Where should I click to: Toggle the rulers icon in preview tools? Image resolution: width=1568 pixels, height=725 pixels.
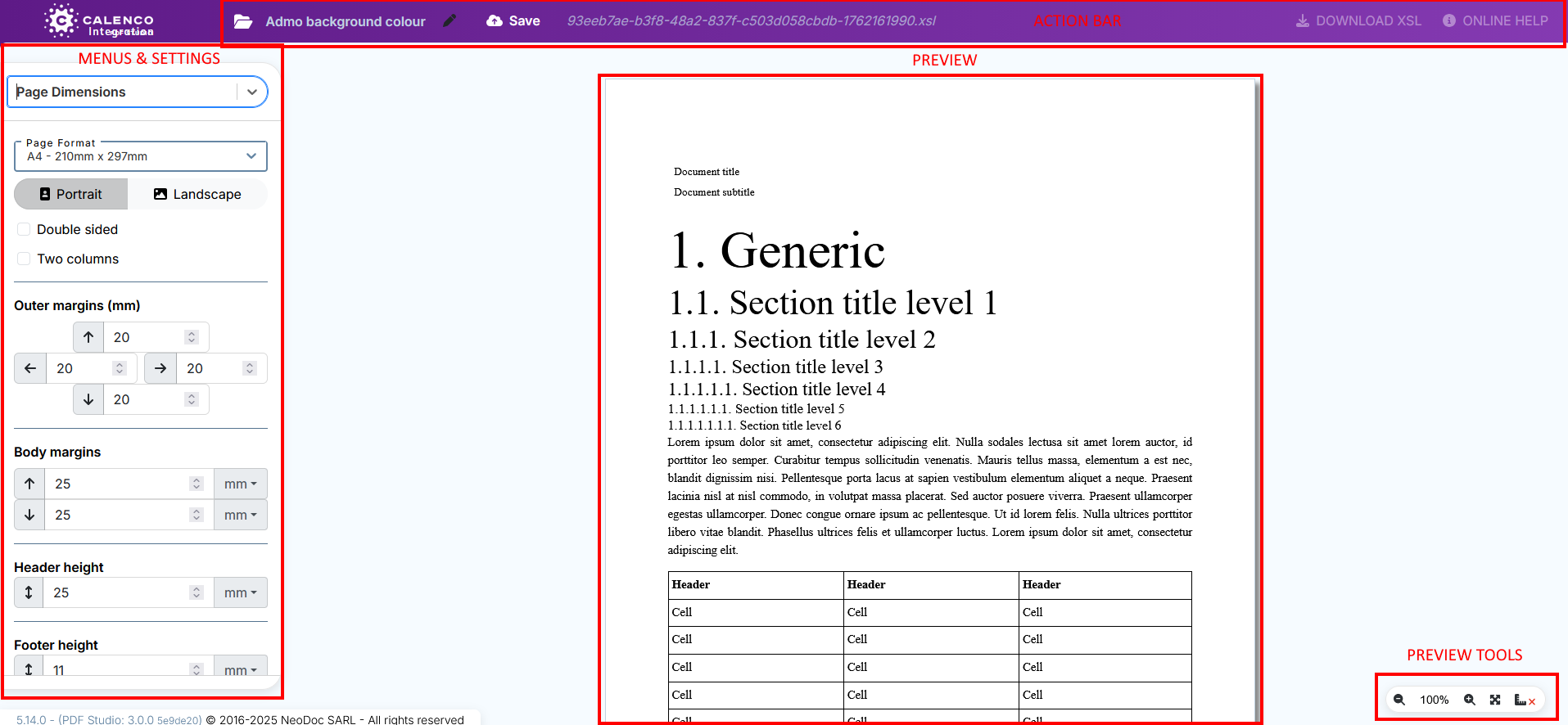tap(1524, 700)
